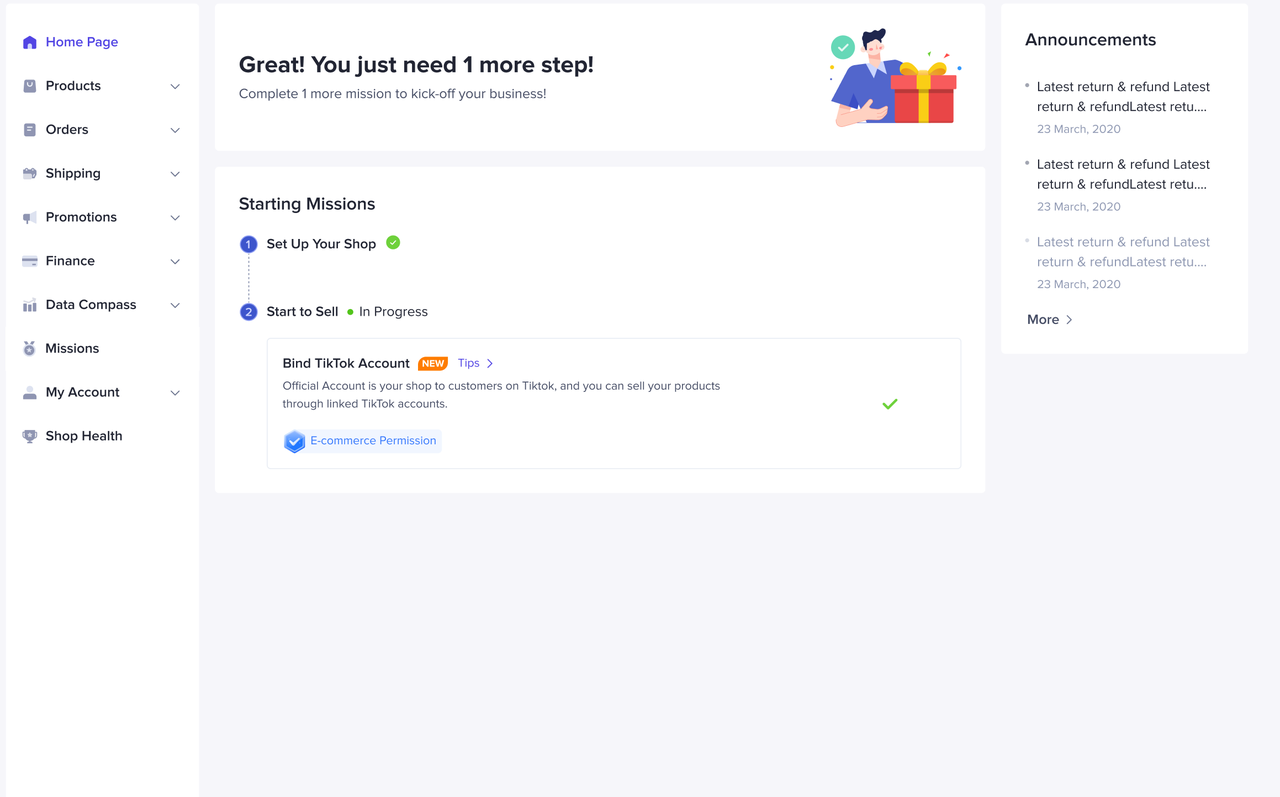The width and height of the screenshot is (1280, 797).
Task: Click the Data Compass chart icon
Action: point(30,305)
